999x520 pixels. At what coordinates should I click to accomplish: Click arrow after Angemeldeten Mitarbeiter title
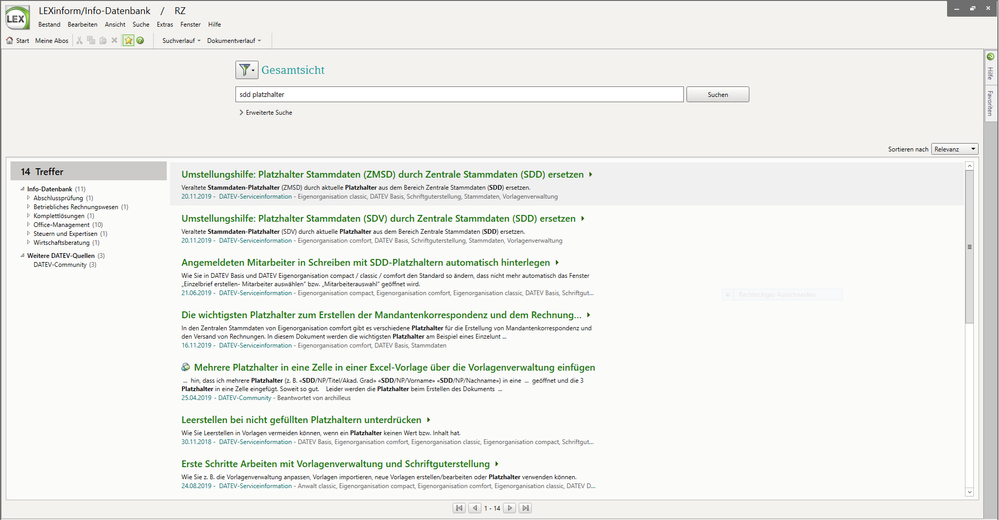pyautogui.click(x=557, y=262)
